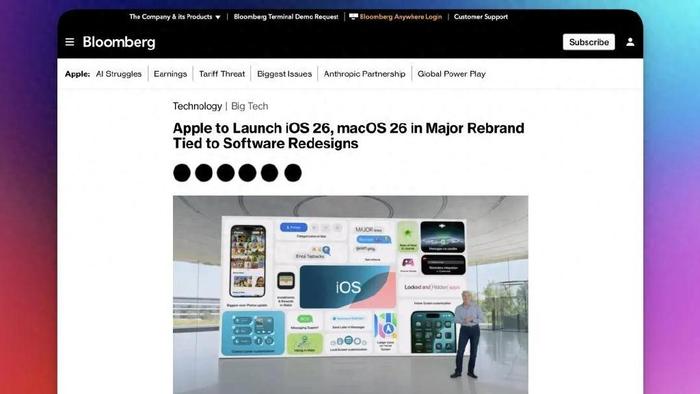The image size is (700, 394).
Task: Click the Big Tech category link
Action: [x=250, y=106]
